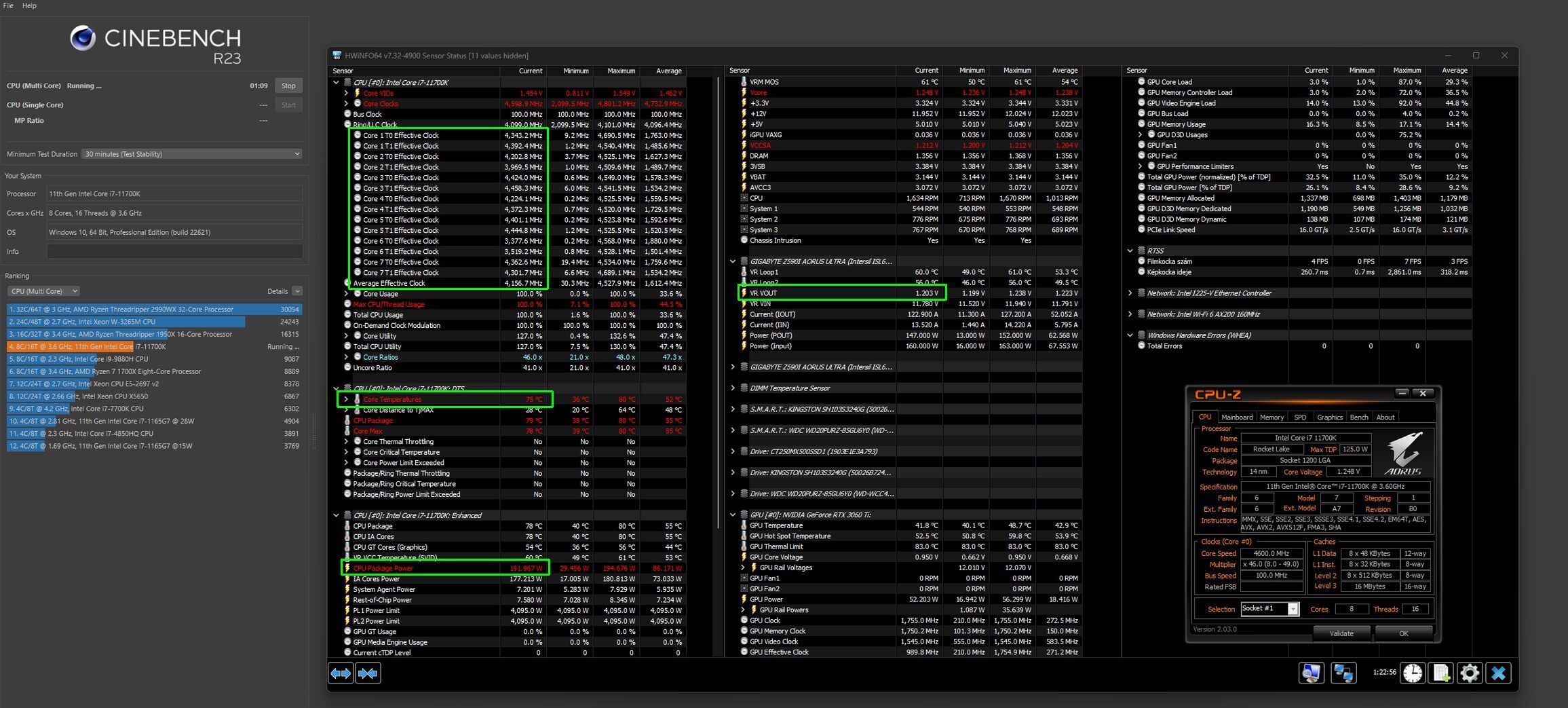Screen dimensions: 1568x708
Task: Click HWiNFO clock reset timer icon
Action: [x=1413, y=673]
